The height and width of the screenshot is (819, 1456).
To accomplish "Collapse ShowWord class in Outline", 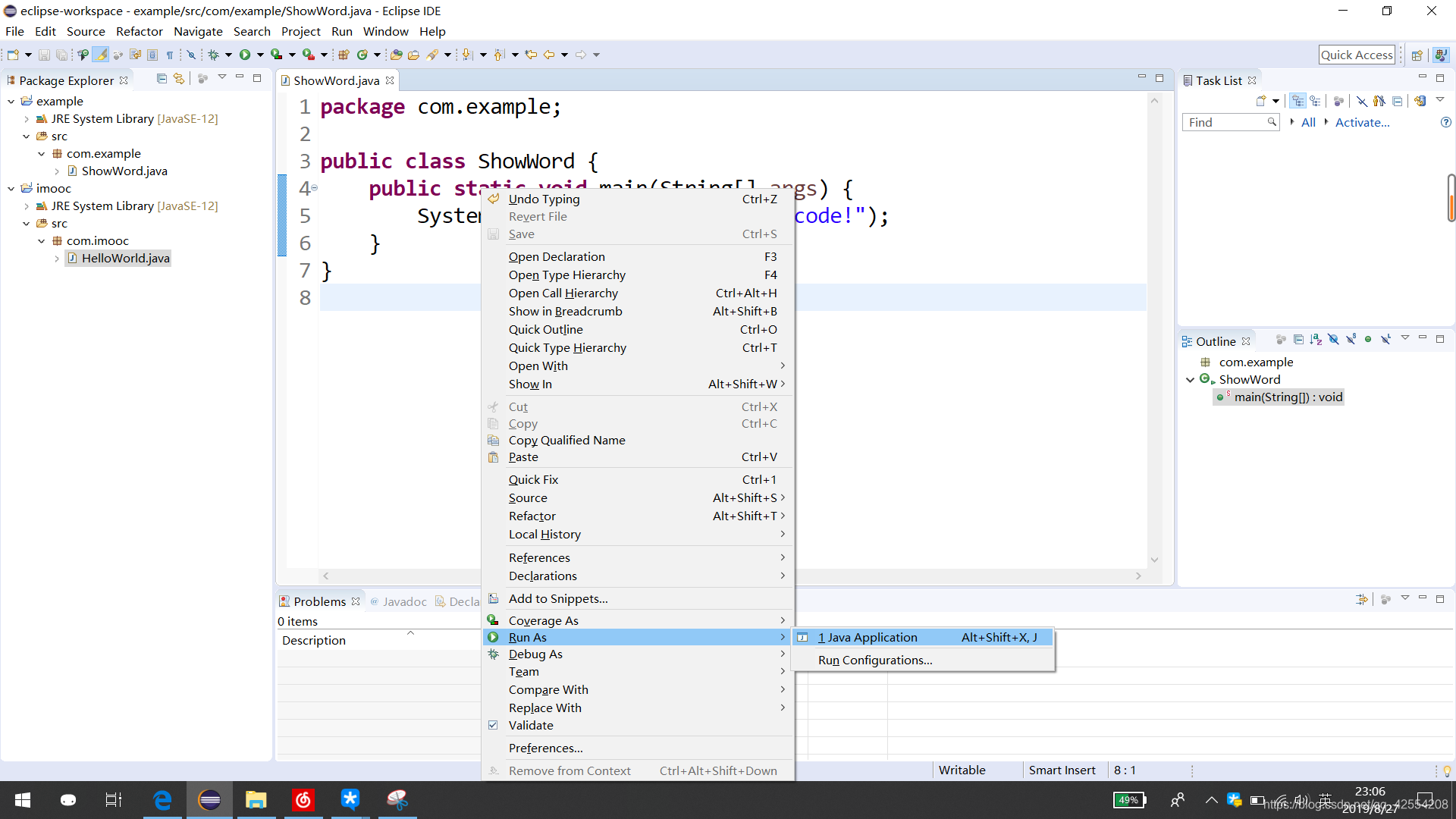I will coord(1191,380).
